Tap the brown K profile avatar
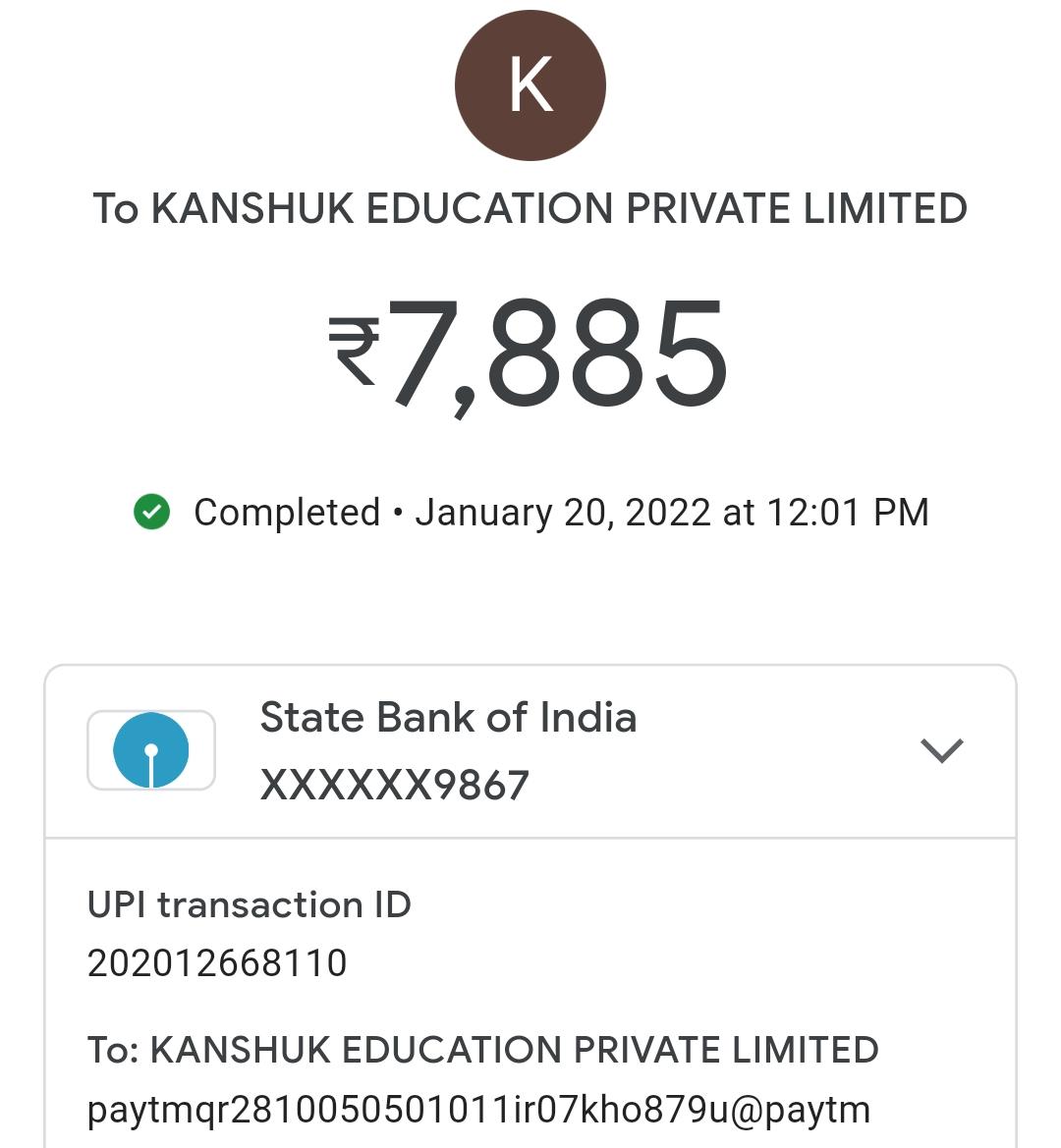Image resolution: width=1061 pixels, height=1148 pixels. (530, 85)
